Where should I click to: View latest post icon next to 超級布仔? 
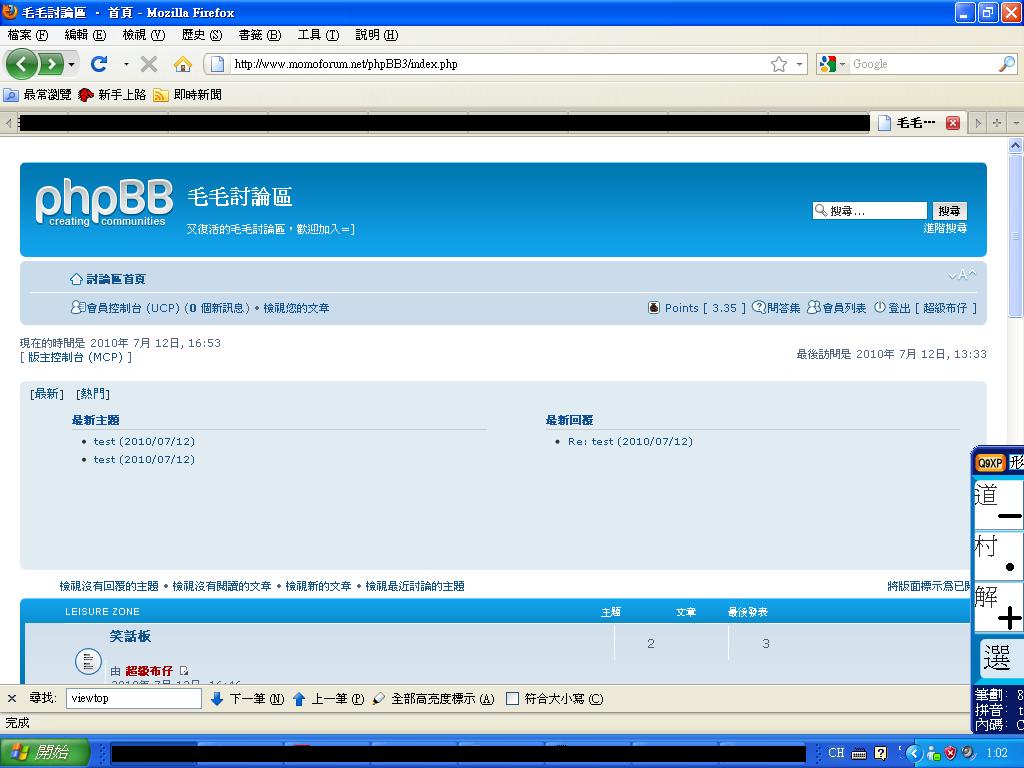pyautogui.click(x=184, y=671)
